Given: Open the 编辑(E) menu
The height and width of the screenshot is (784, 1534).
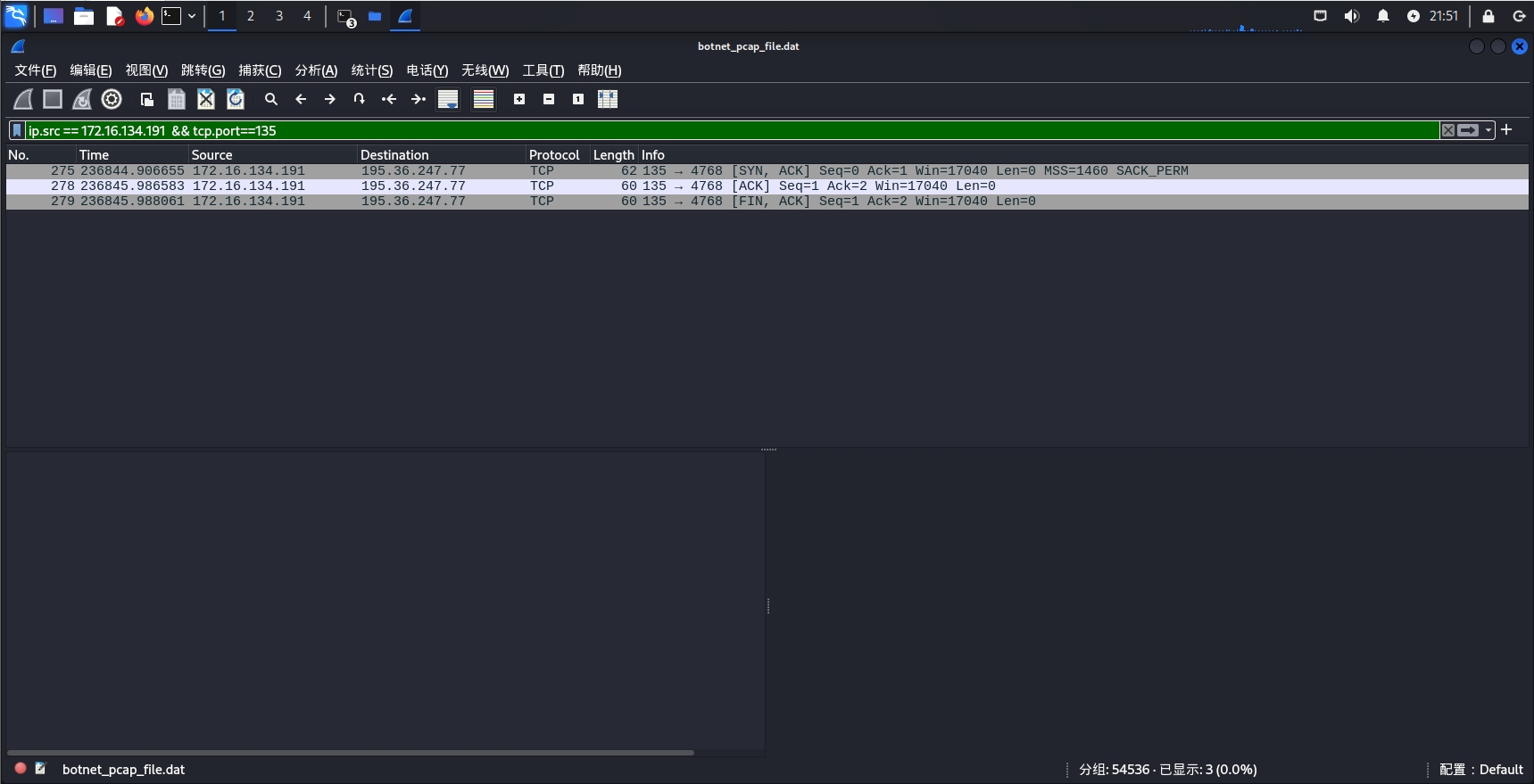Looking at the screenshot, I should (x=91, y=70).
